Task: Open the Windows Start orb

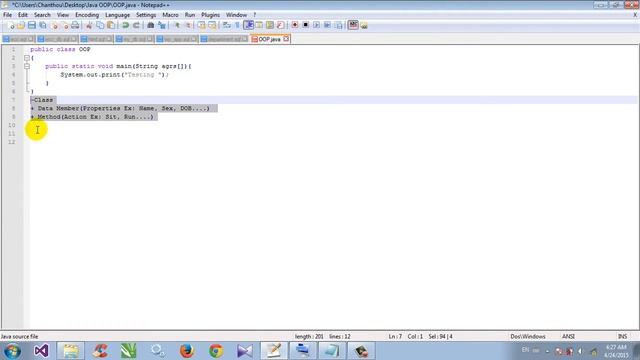Action: pyautogui.click(x=12, y=351)
